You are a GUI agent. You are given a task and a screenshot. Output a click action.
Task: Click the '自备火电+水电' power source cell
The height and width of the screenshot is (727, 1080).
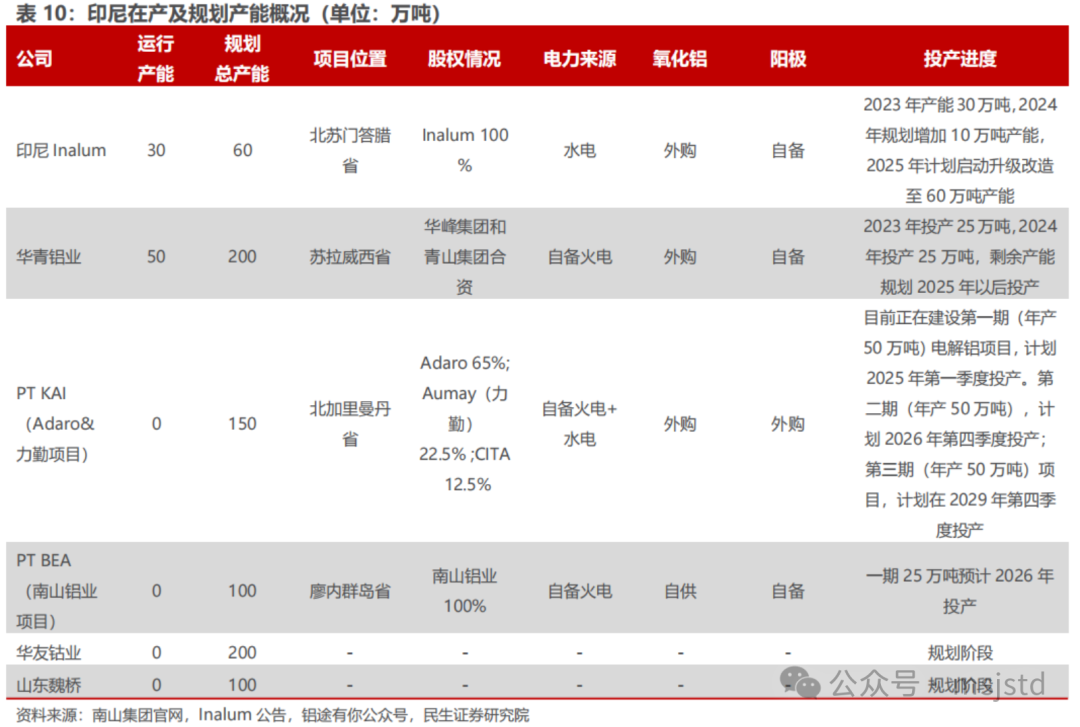[579, 424]
